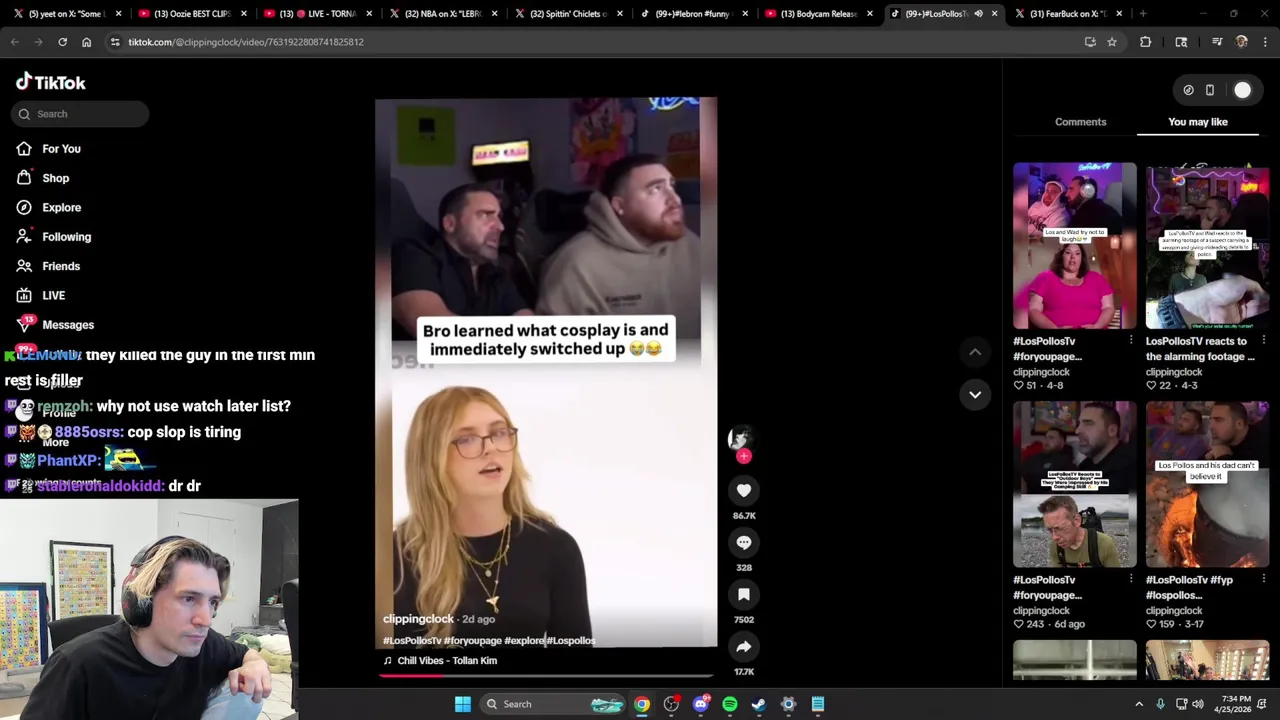Open the browser extensions puzzle icon
Screen dimensions: 1280x720
[x=1145, y=42]
